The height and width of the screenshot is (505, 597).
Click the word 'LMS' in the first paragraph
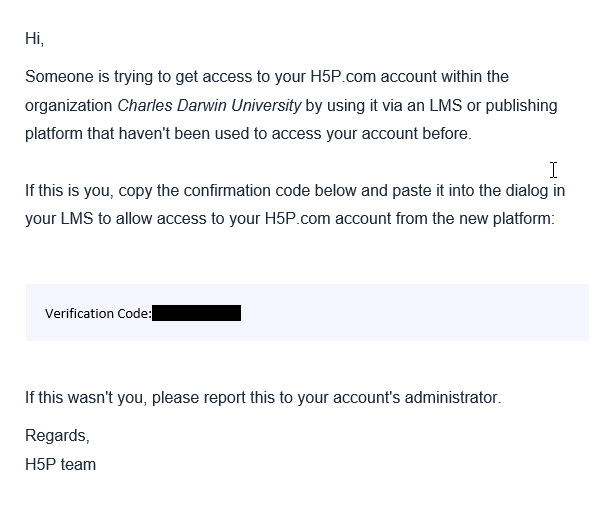[x=445, y=105]
